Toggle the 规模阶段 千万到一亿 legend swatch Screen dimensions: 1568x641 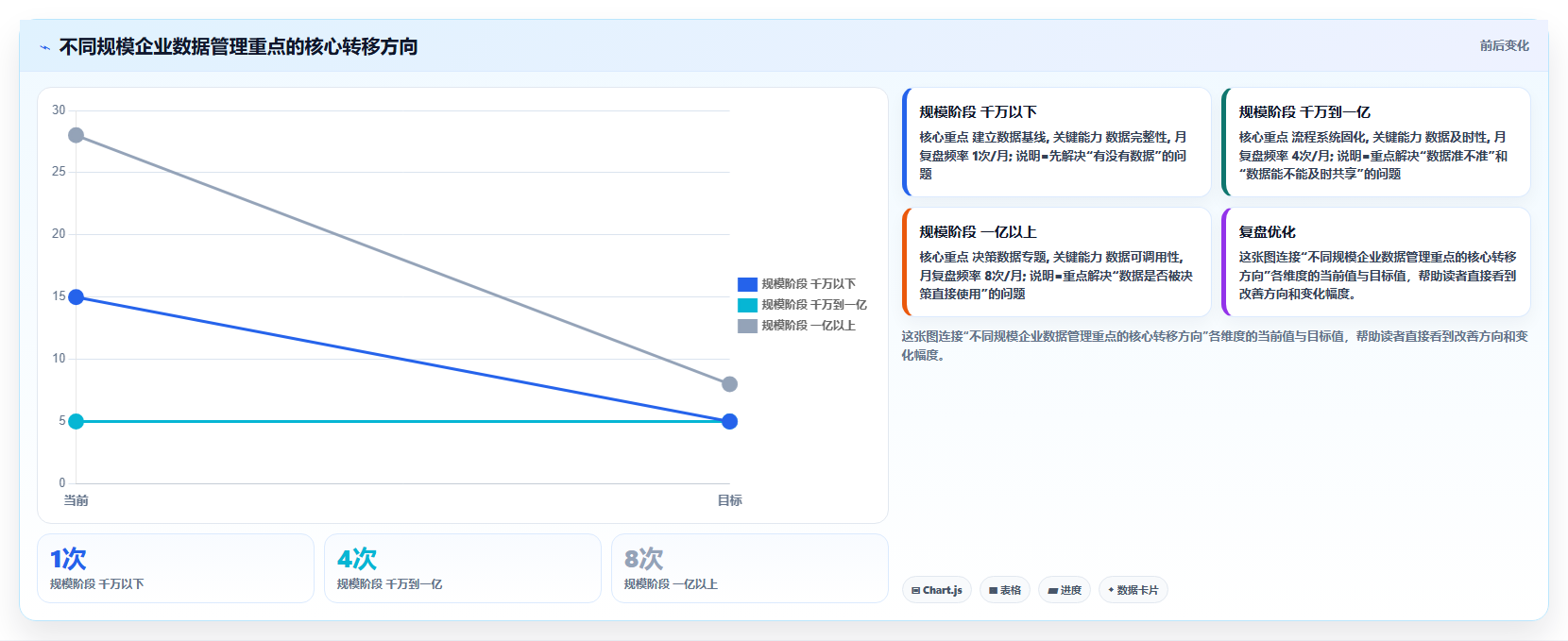click(x=747, y=305)
